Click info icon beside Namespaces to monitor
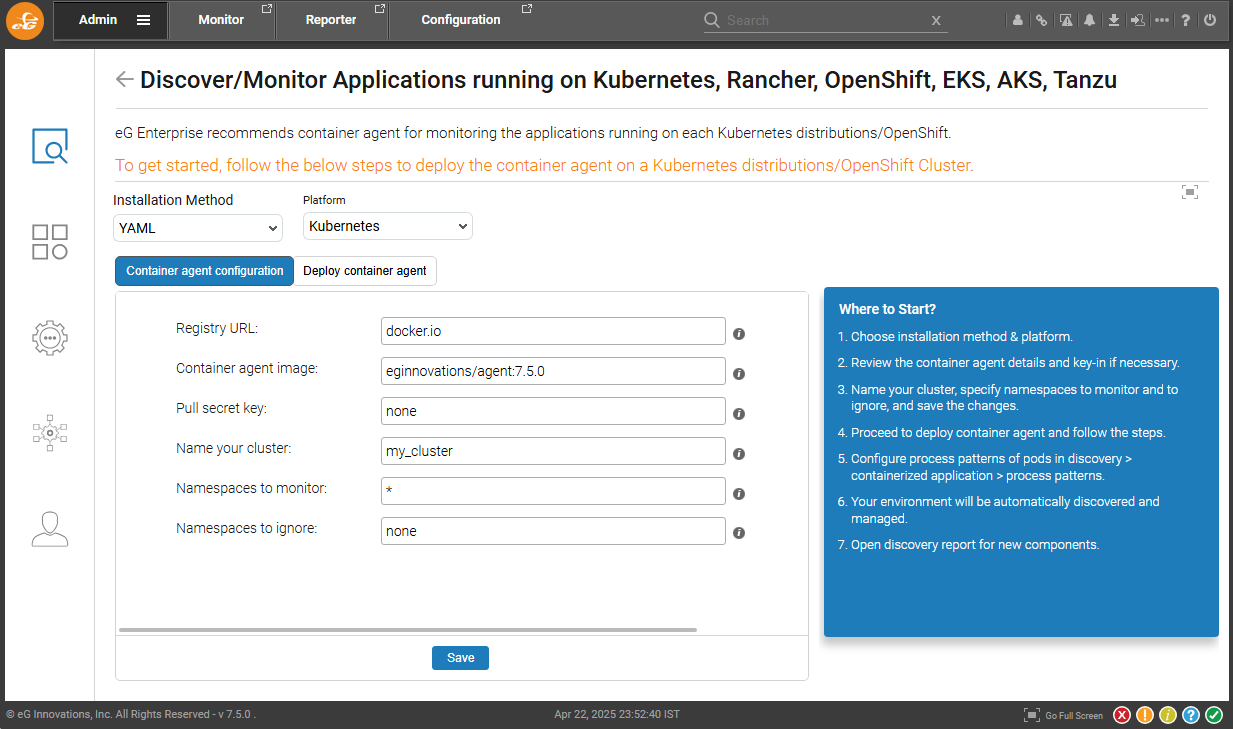 click(739, 494)
